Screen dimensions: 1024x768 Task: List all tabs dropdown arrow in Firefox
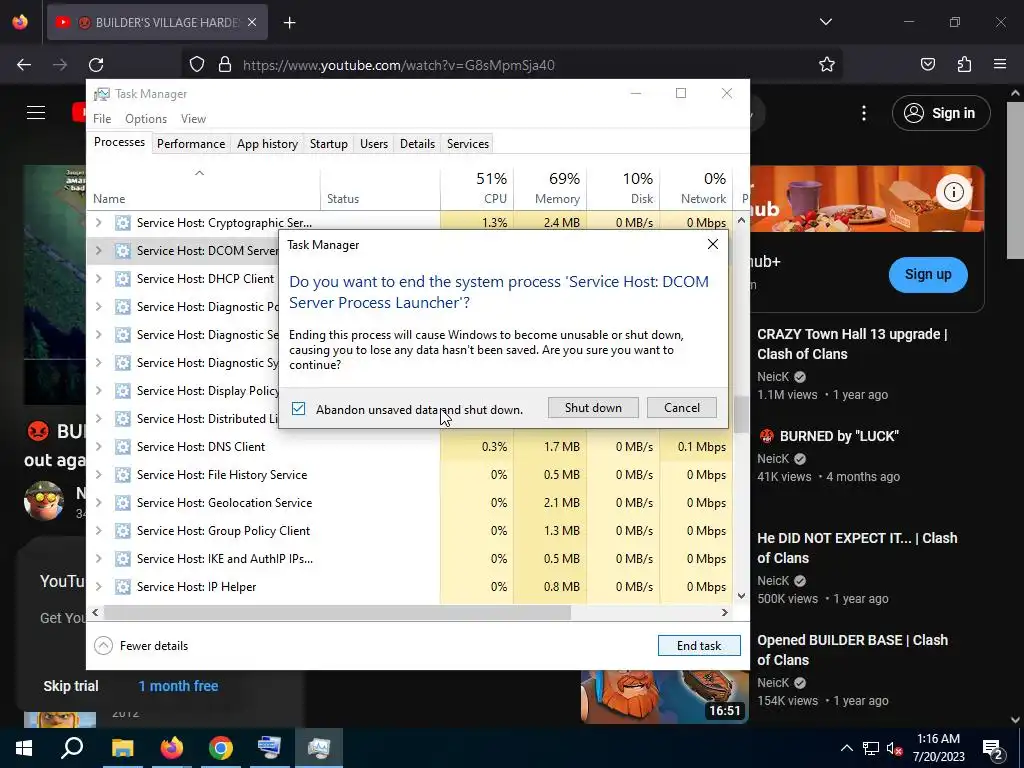coord(825,22)
